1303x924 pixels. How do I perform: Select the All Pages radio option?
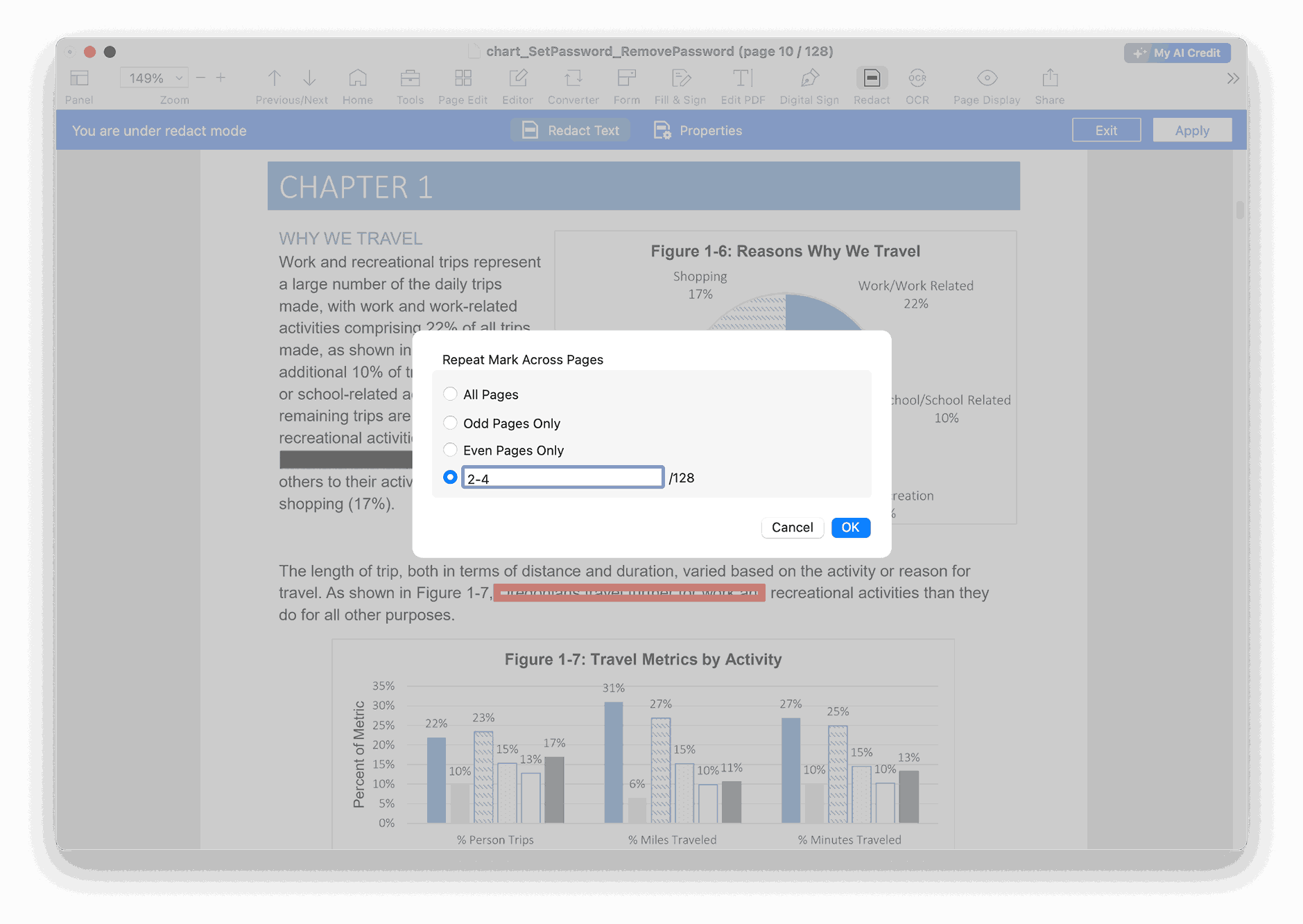point(450,394)
